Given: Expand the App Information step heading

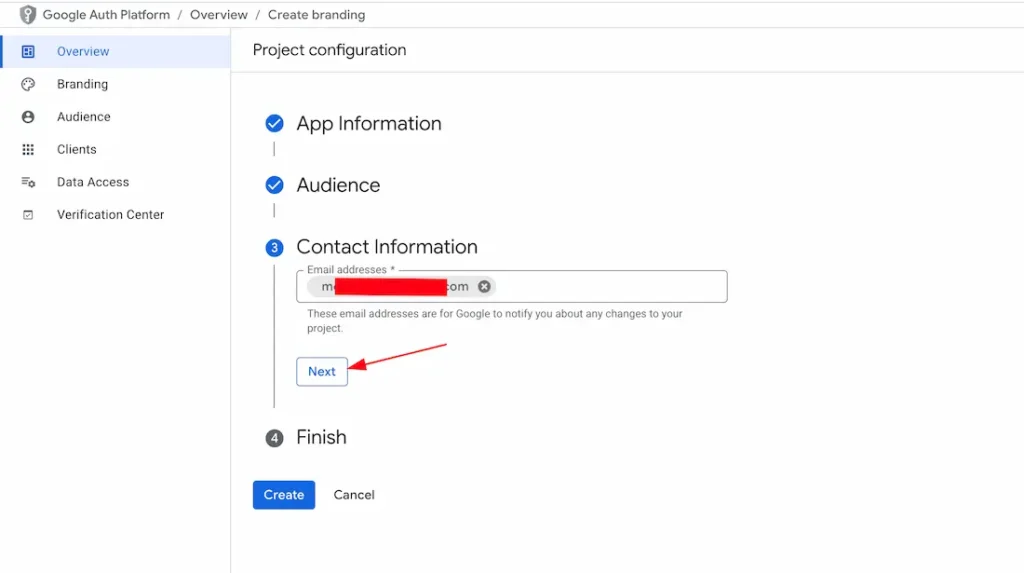Looking at the screenshot, I should (x=368, y=124).
